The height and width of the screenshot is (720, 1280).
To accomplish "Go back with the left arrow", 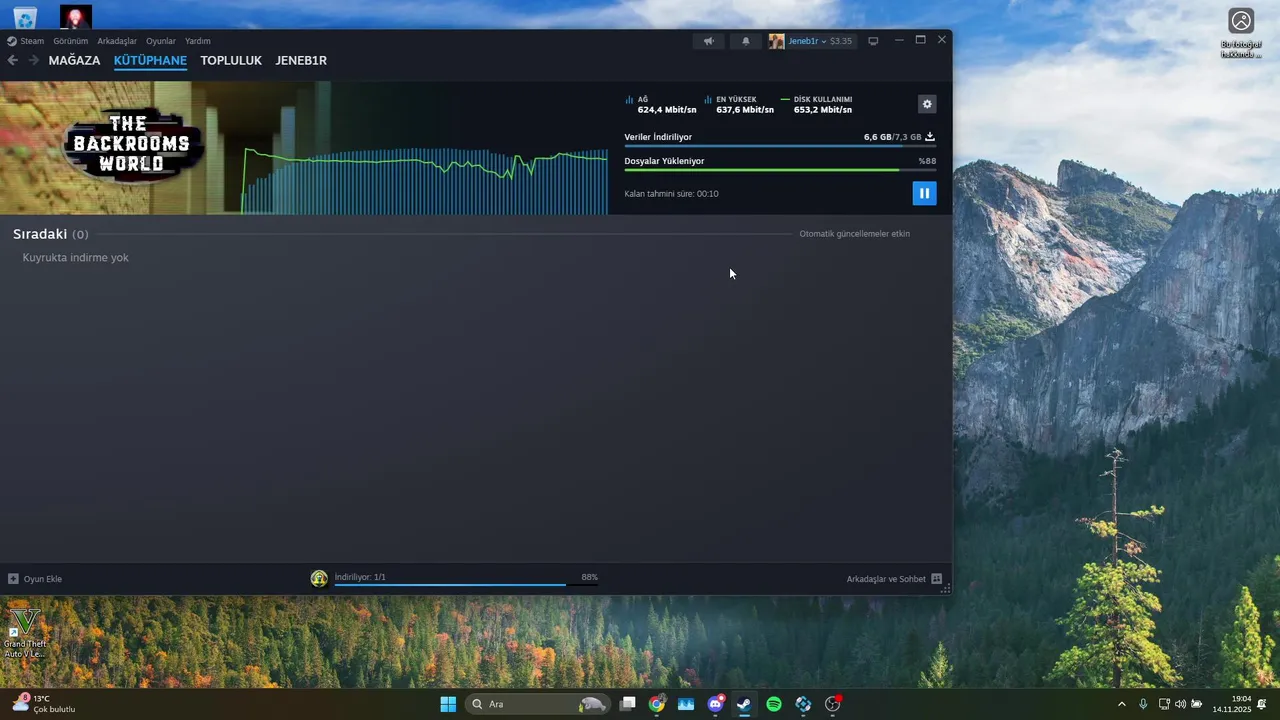I will (x=12, y=60).
